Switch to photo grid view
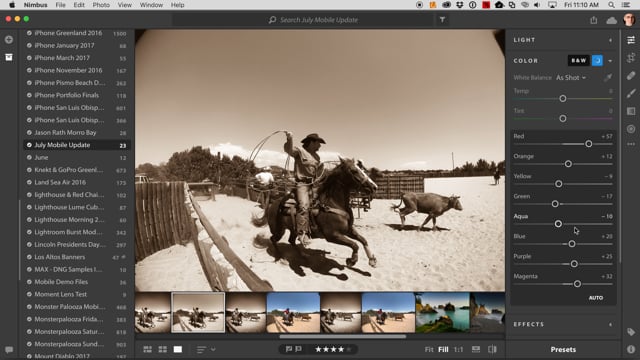Viewport: 640px width, 360px height. point(147,349)
